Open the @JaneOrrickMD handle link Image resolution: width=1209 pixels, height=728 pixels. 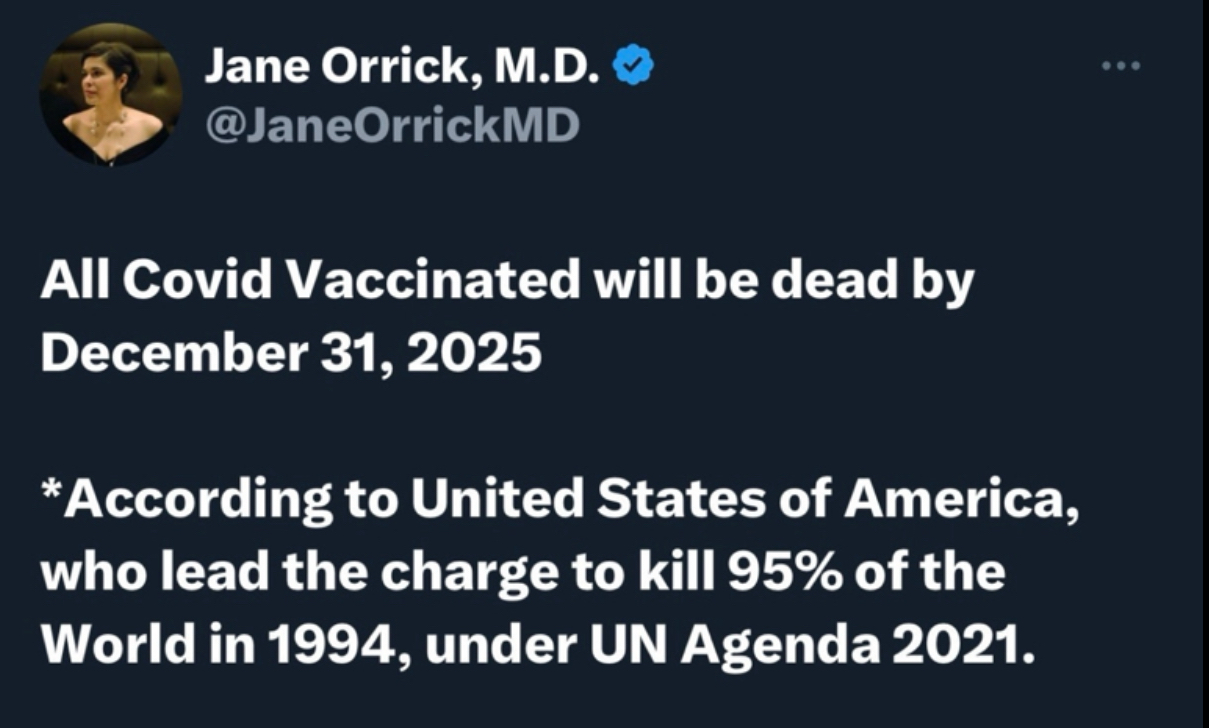[391, 127]
